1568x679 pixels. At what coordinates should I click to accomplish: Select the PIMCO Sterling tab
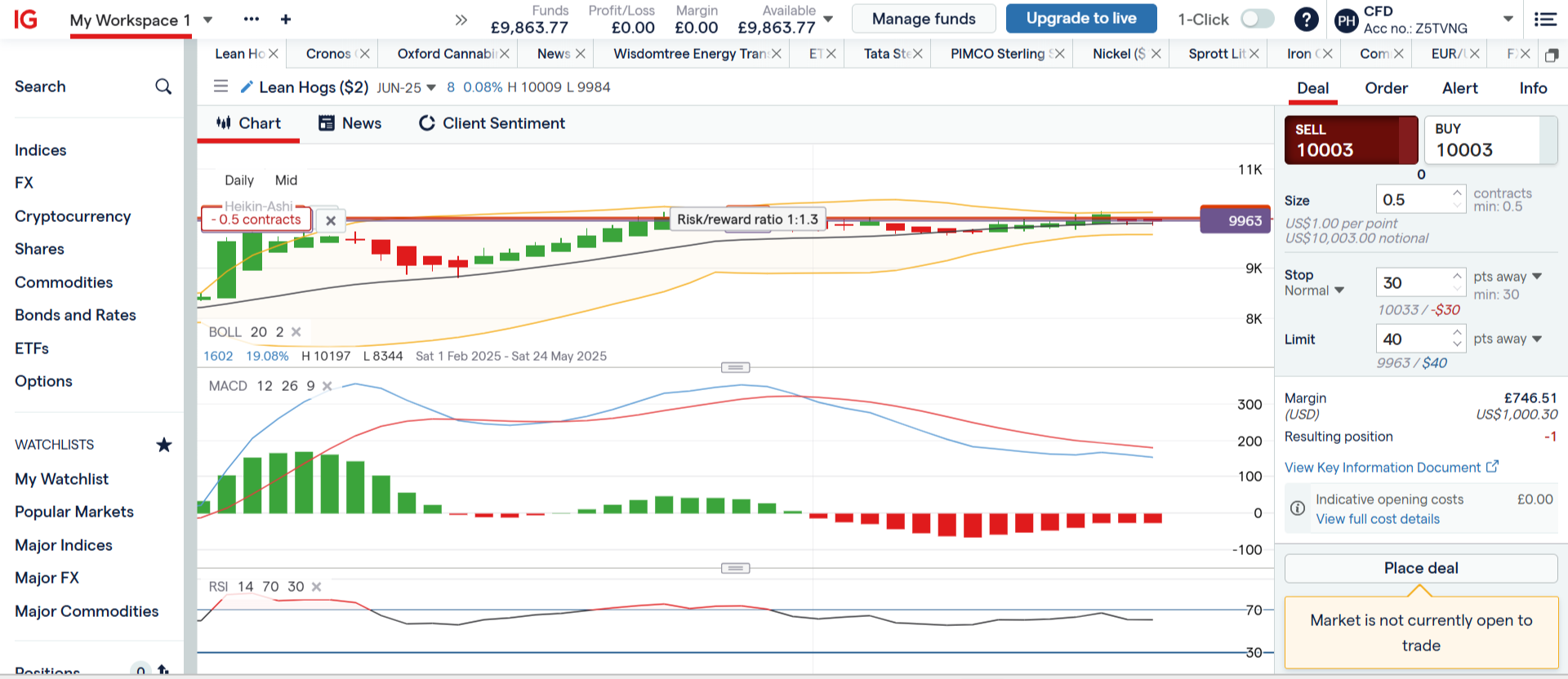click(x=998, y=54)
